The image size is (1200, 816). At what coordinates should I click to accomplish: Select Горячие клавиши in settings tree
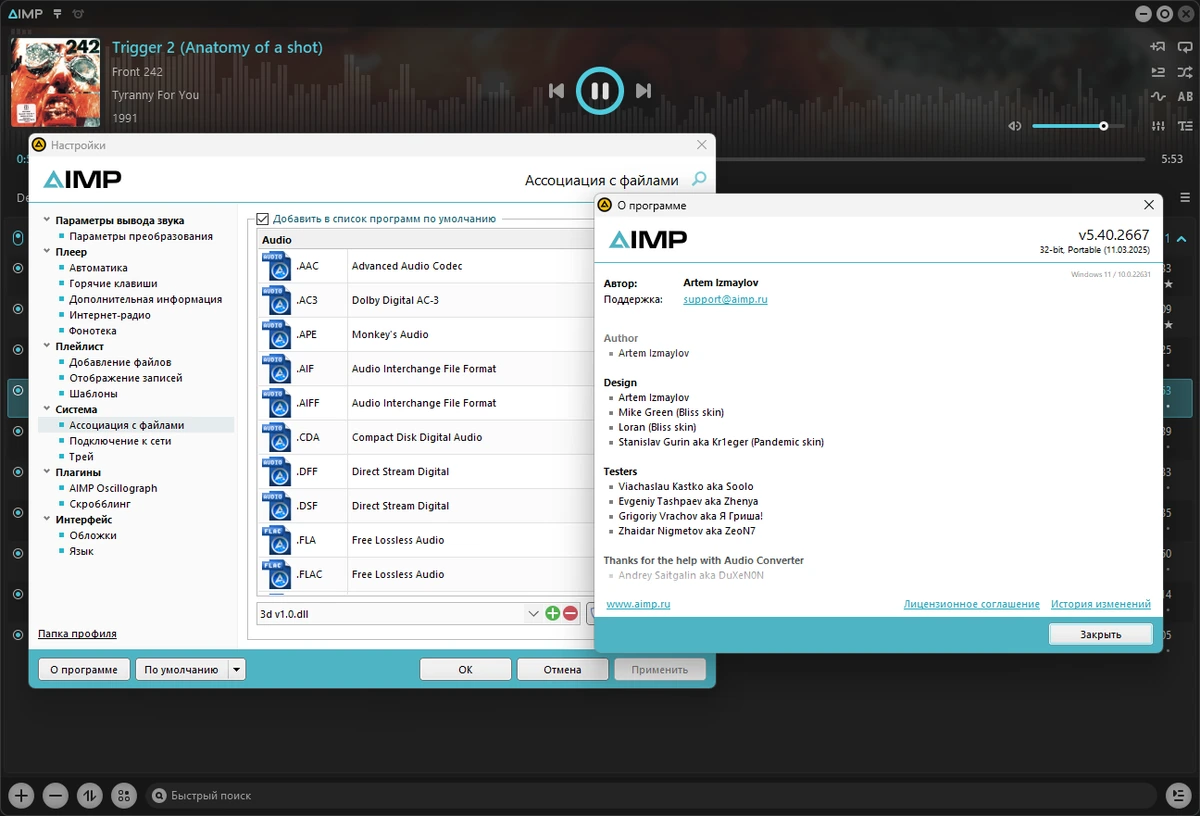tap(113, 283)
